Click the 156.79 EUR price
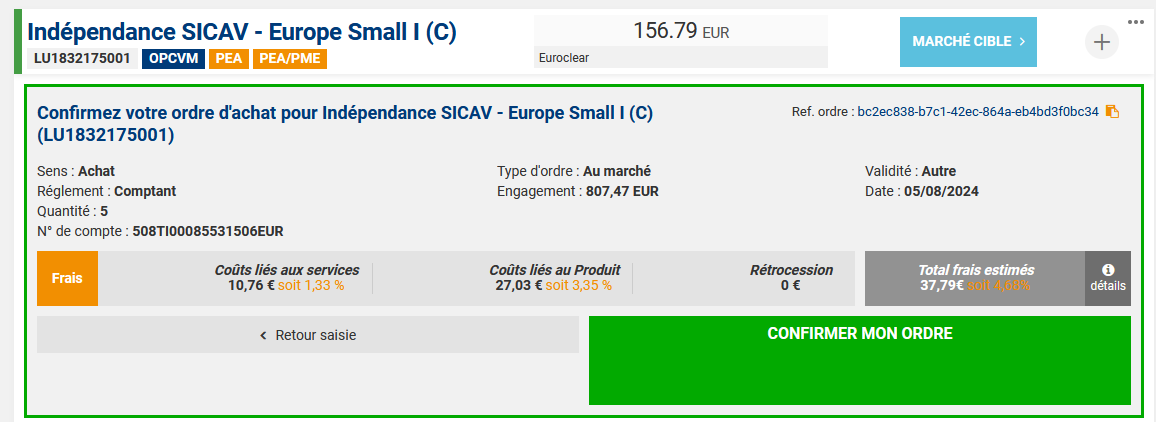The image size is (1156, 422). tap(681, 31)
